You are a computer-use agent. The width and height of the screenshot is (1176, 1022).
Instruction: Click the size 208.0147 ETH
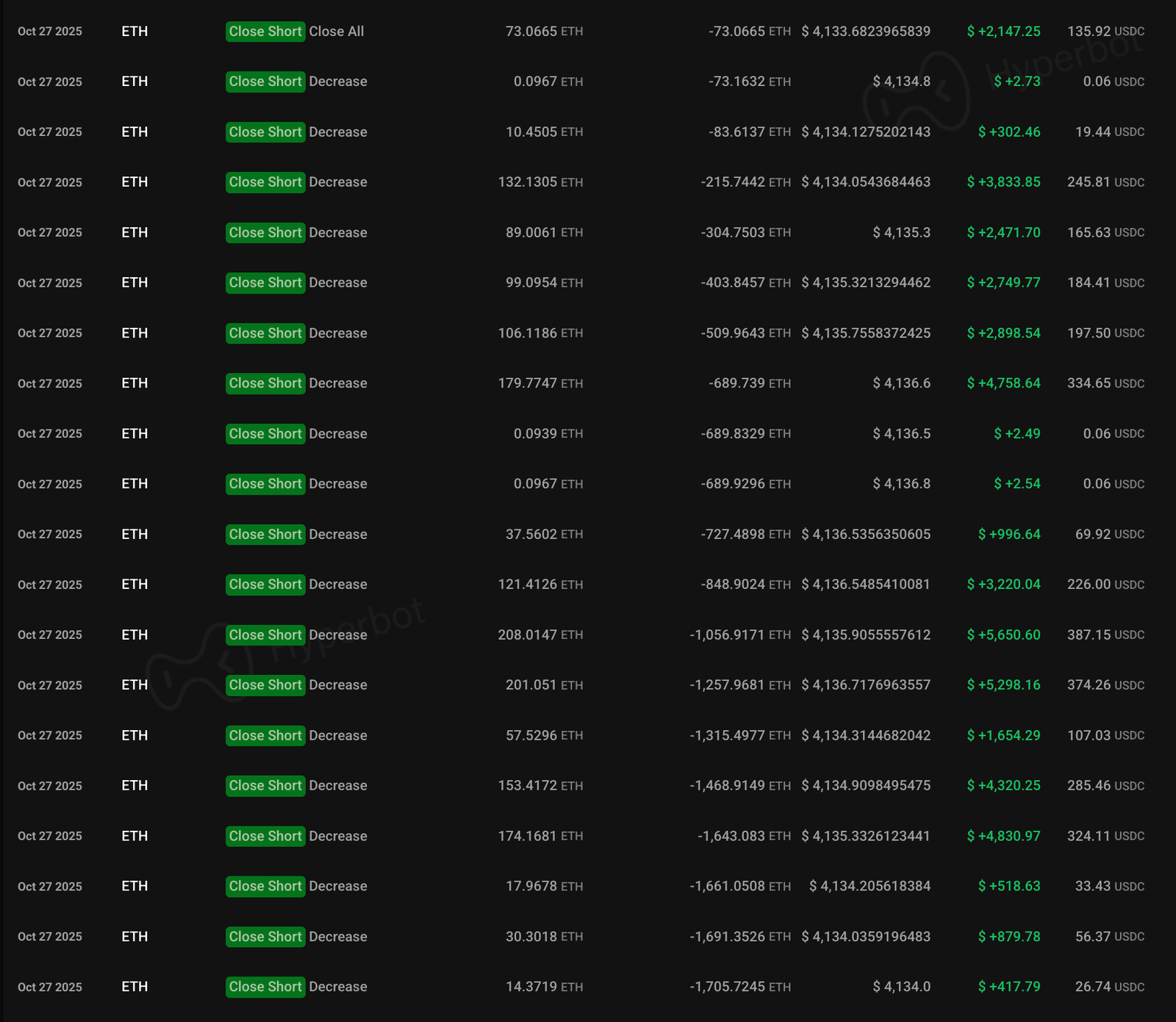[541, 635]
